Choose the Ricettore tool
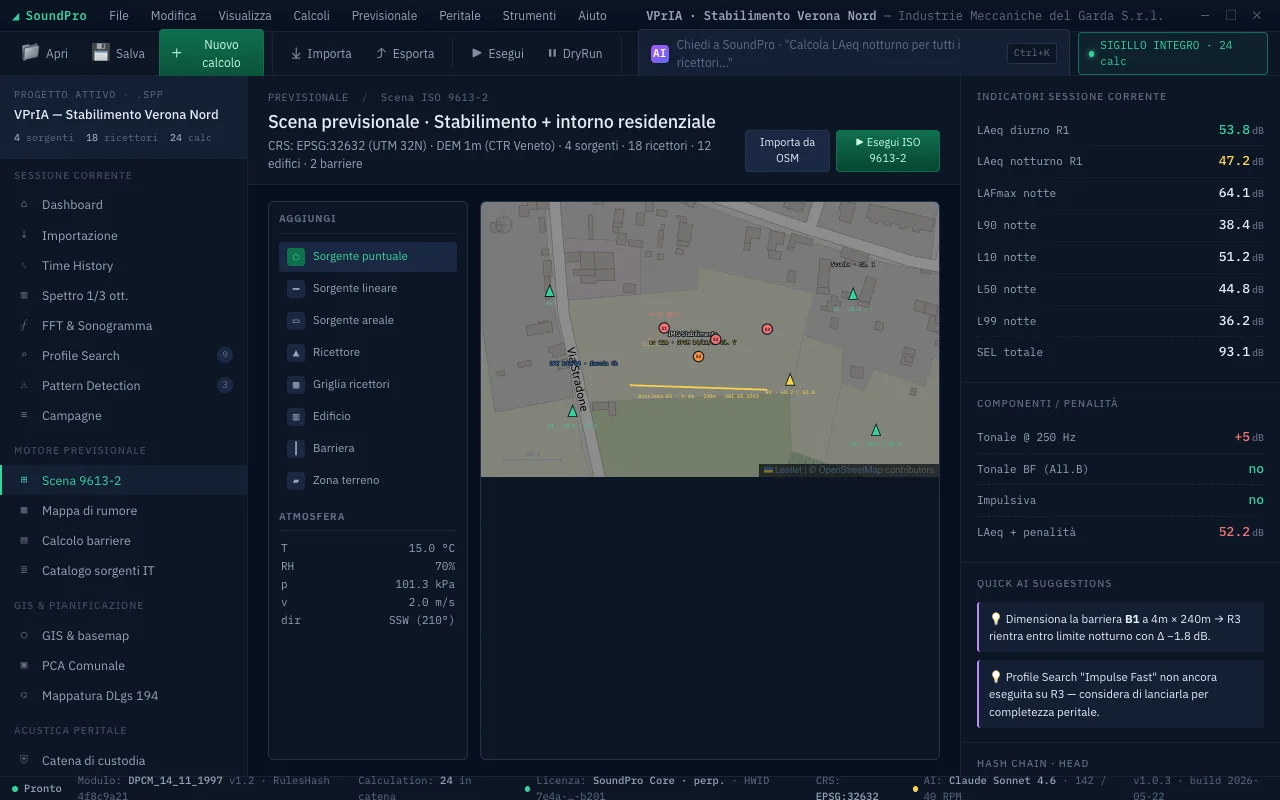The width and height of the screenshot is (1280, 800). pos(368,353)
